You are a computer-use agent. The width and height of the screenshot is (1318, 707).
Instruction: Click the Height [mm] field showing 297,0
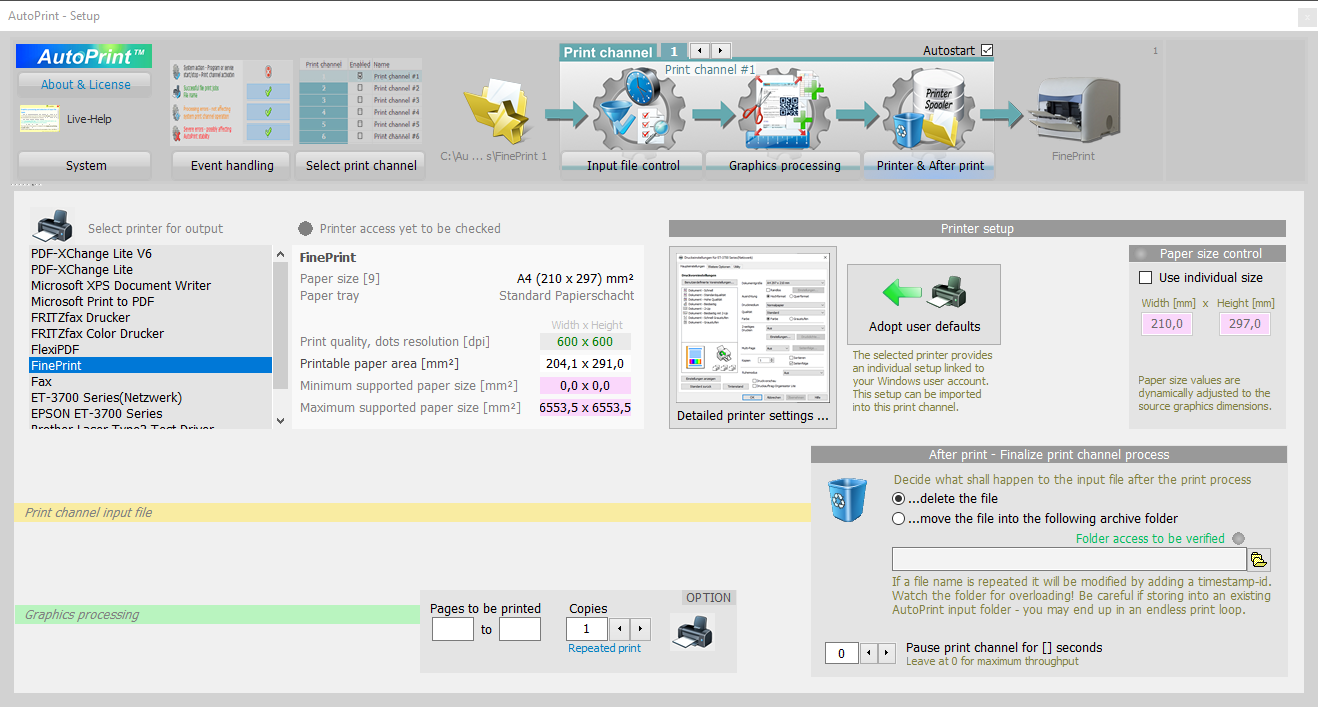1245,323
